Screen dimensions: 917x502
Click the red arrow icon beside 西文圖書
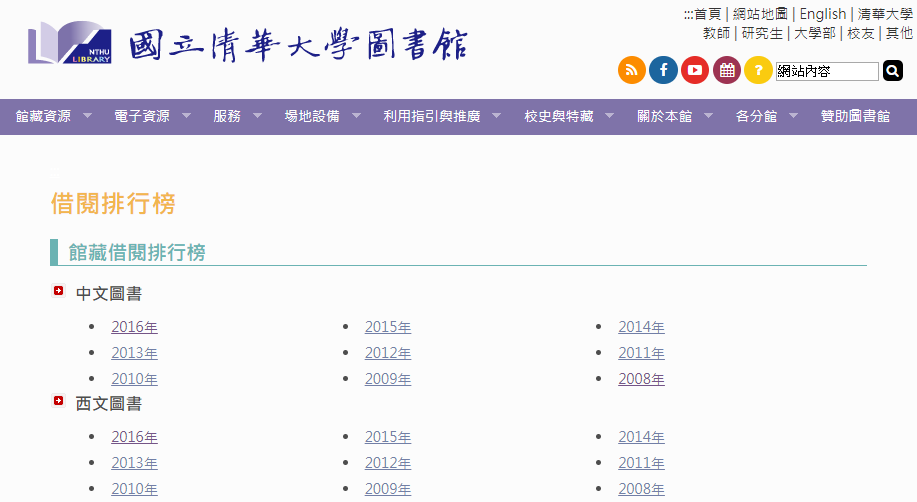[x=58, y=401]
